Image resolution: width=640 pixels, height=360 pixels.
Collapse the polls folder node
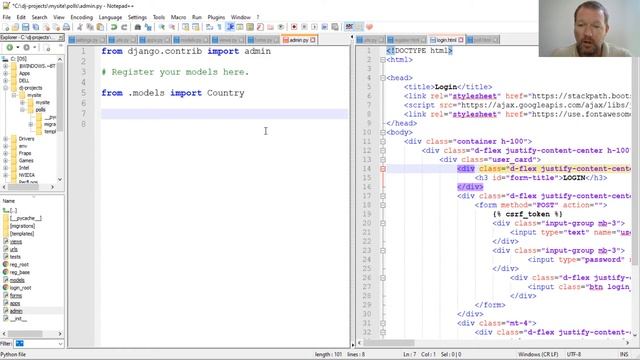coord(22,110)
